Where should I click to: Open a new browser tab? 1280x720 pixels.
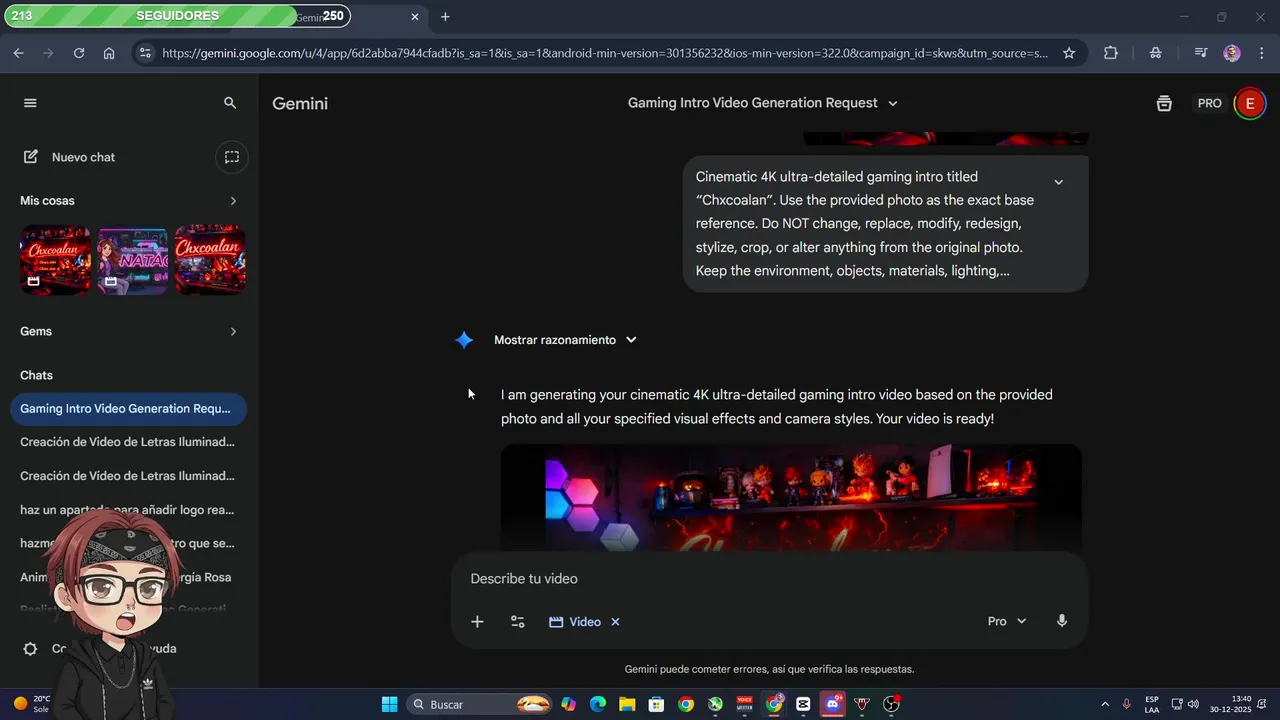coord(445,17)
